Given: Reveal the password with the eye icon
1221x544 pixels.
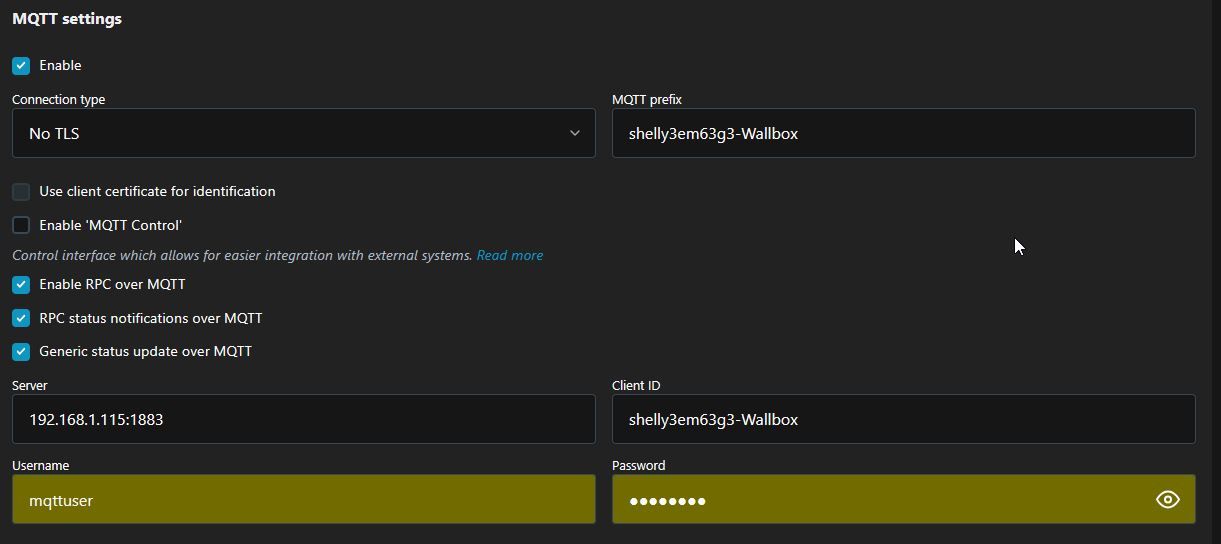Looking at the screenshot, I should (1167, 500).
